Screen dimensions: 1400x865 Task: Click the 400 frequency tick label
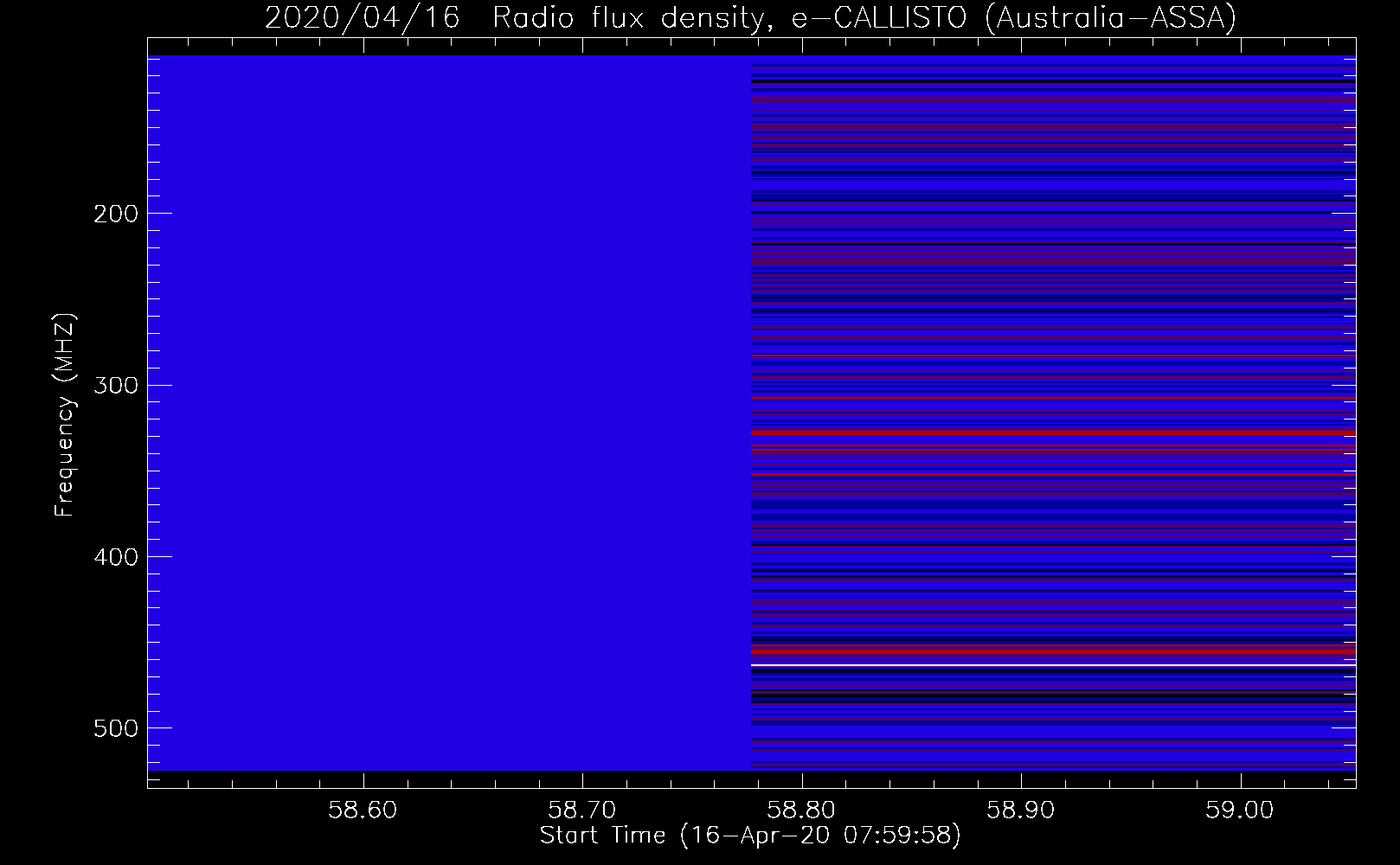point(115,557)
